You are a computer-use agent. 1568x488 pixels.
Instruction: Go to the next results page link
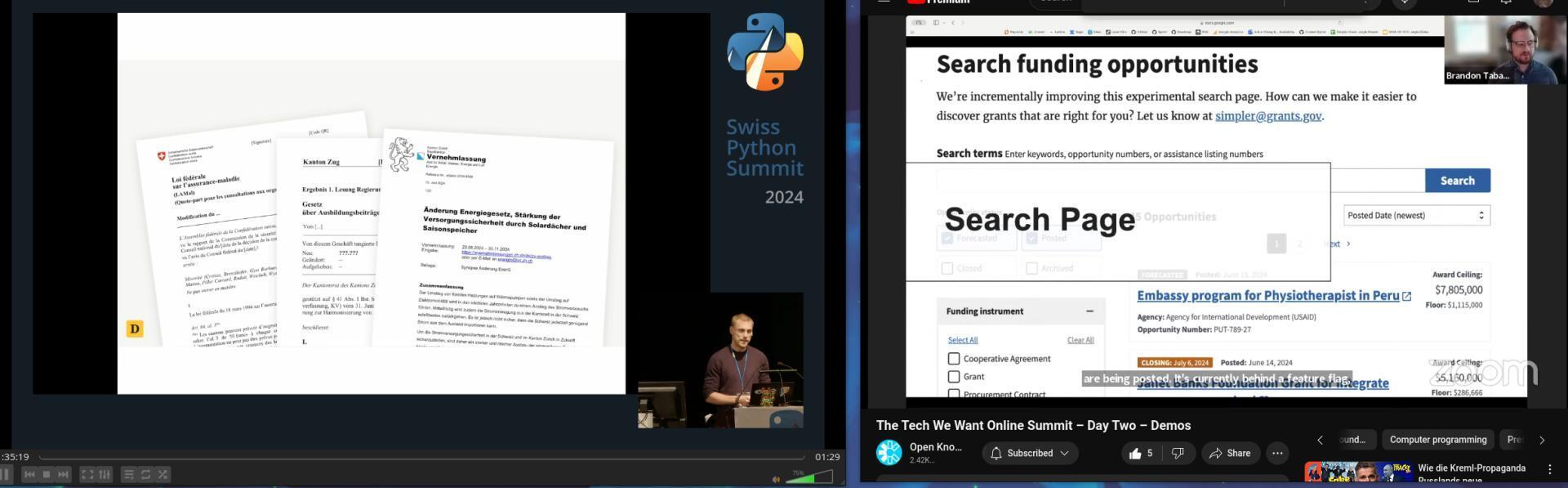point(1336,244)
